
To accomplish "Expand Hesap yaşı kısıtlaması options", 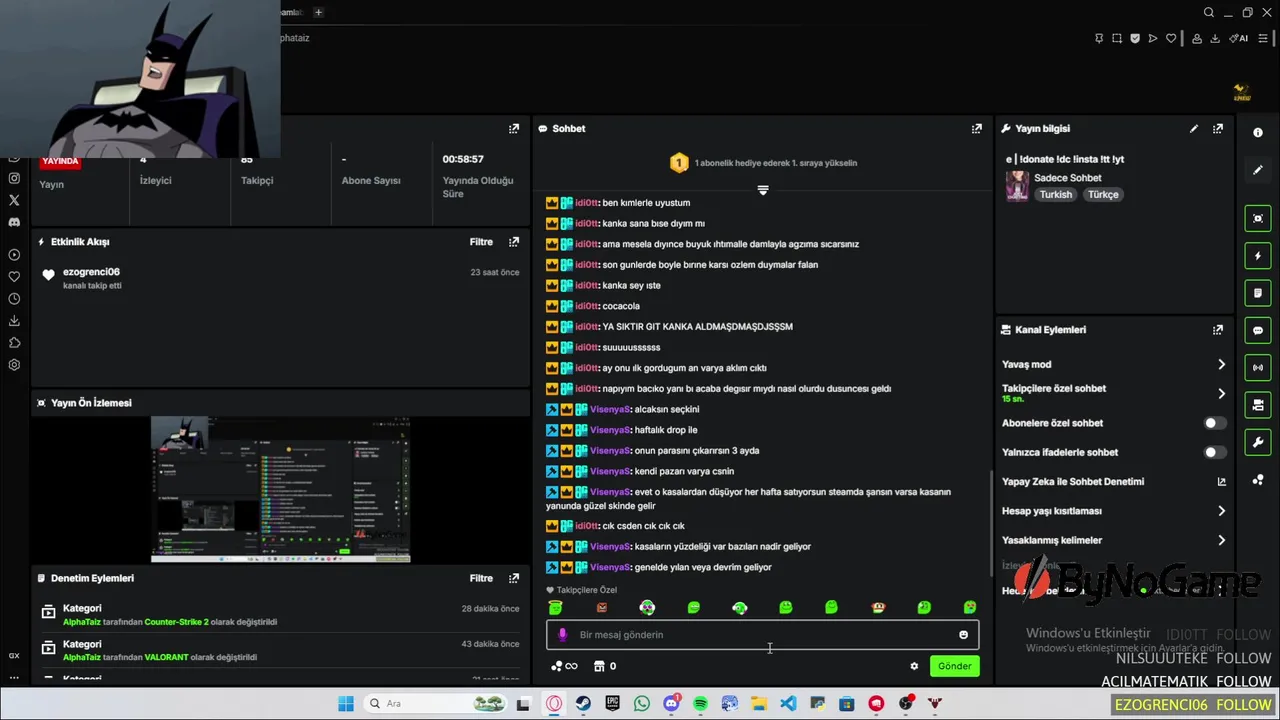I will click(x=1221, y=511).
